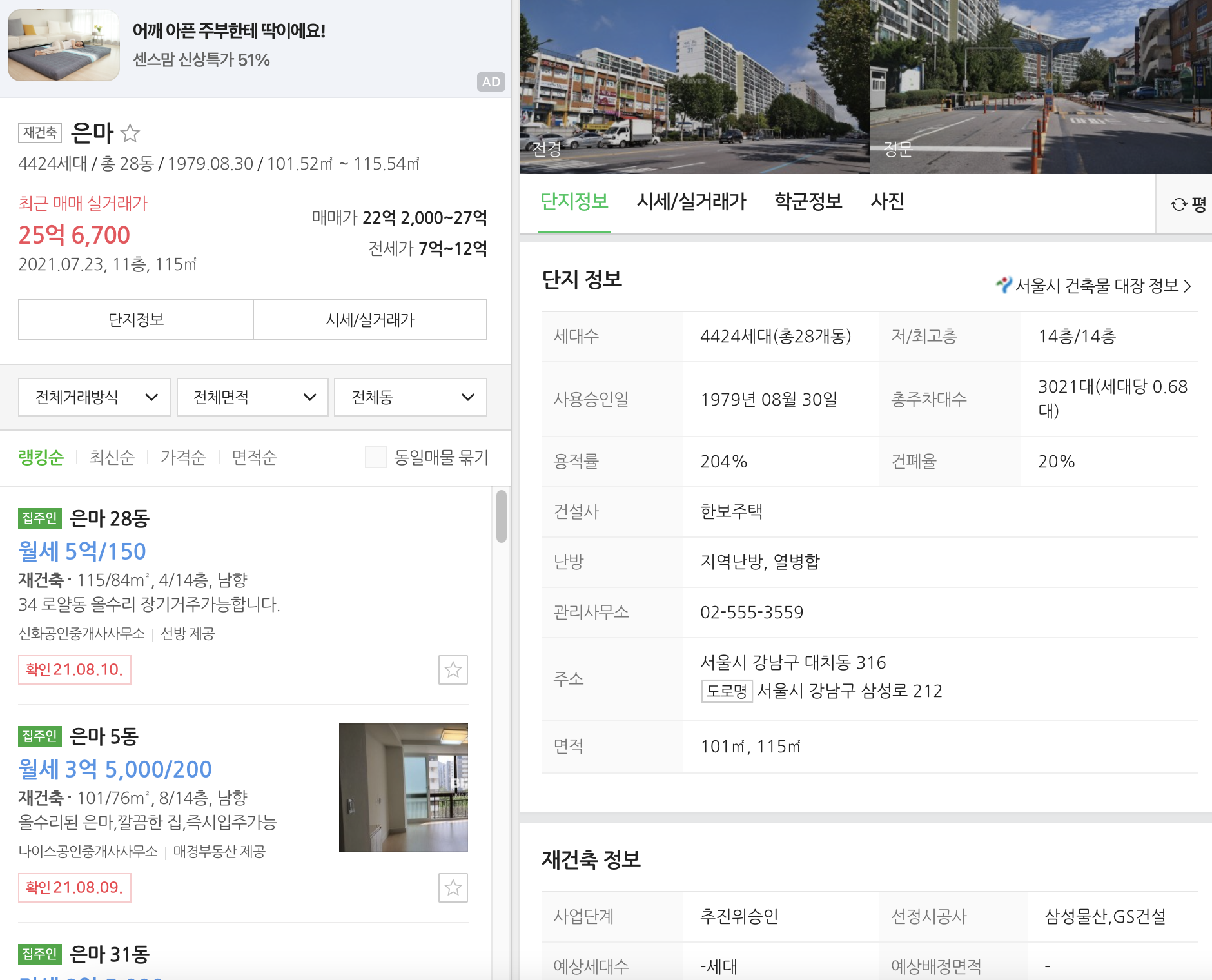Click the 나이스공인중개사사무소 agency name
Viewport: 1212px width, 980px height.
pos(88,852)
